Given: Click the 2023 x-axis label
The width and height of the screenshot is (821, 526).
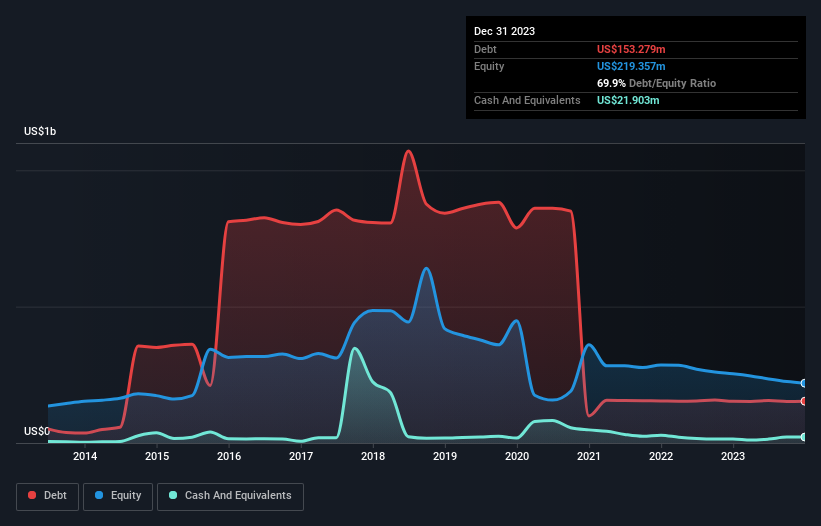Looking at the screenshot, I should pos(733,456).
